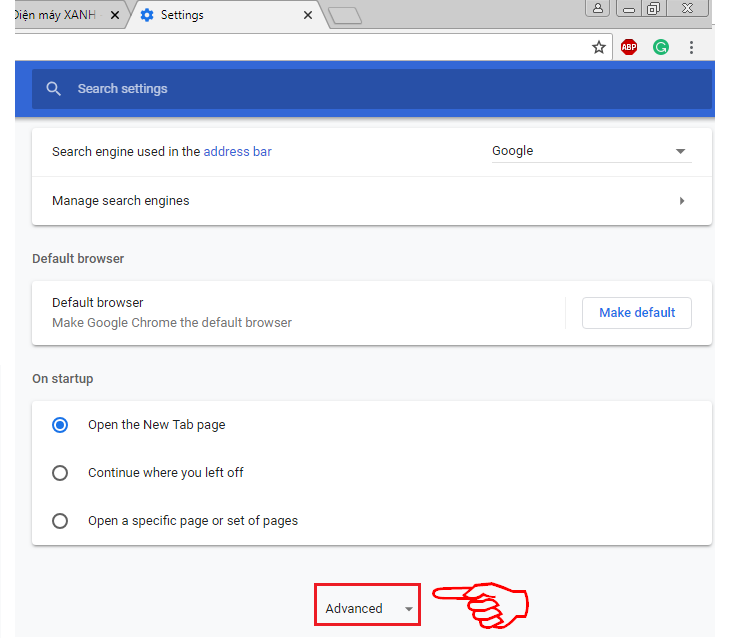Open the Google search engine dropdown
The image size is (730, 638).
click(x=591, y=151)
